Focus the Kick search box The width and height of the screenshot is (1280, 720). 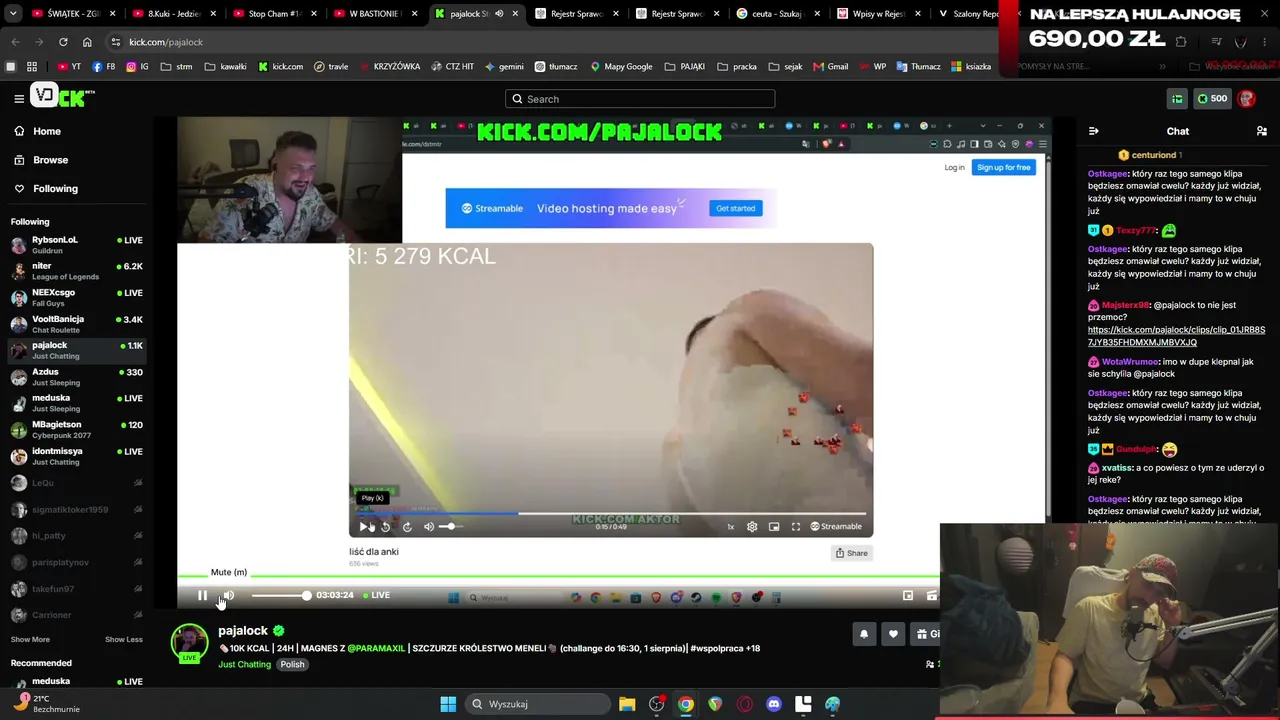(640, 99)
